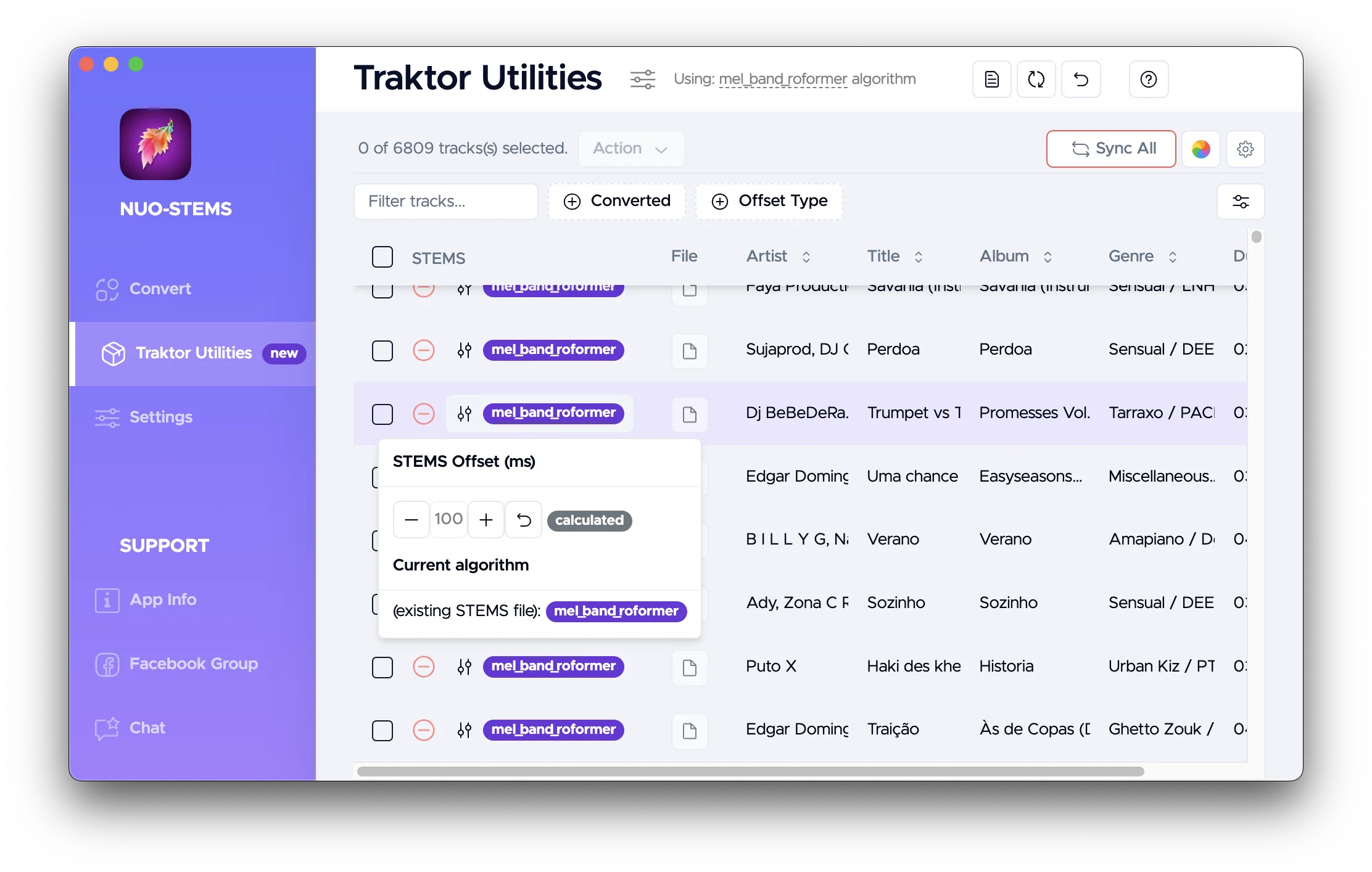Click existing STEMS file mel_band_roformer badge
The height and width of the screenshot is (872, 1372).
click(x=616, y=611)
